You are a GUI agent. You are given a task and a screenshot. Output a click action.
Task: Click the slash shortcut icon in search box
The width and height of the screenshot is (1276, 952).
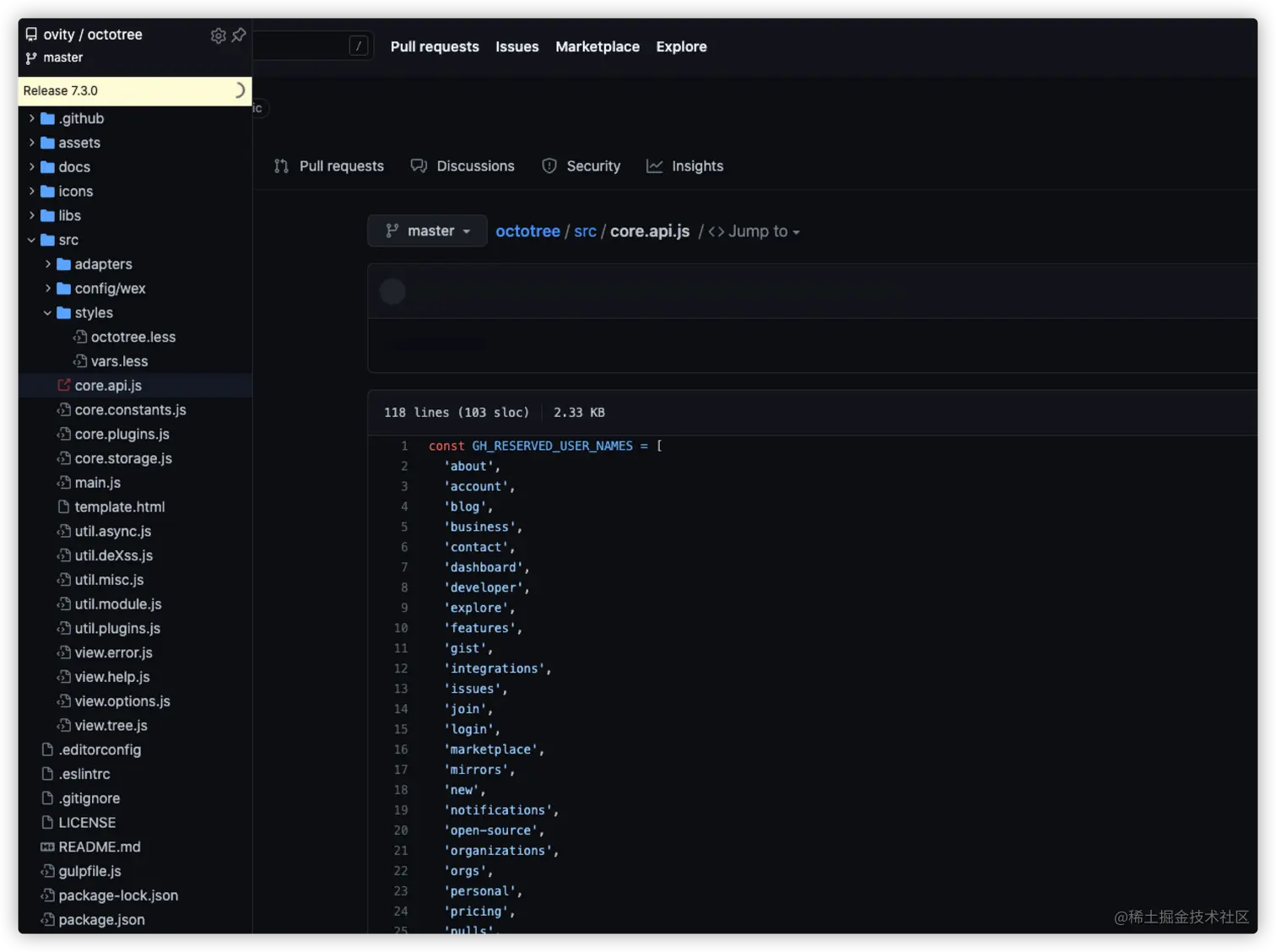tap(359, 46)
